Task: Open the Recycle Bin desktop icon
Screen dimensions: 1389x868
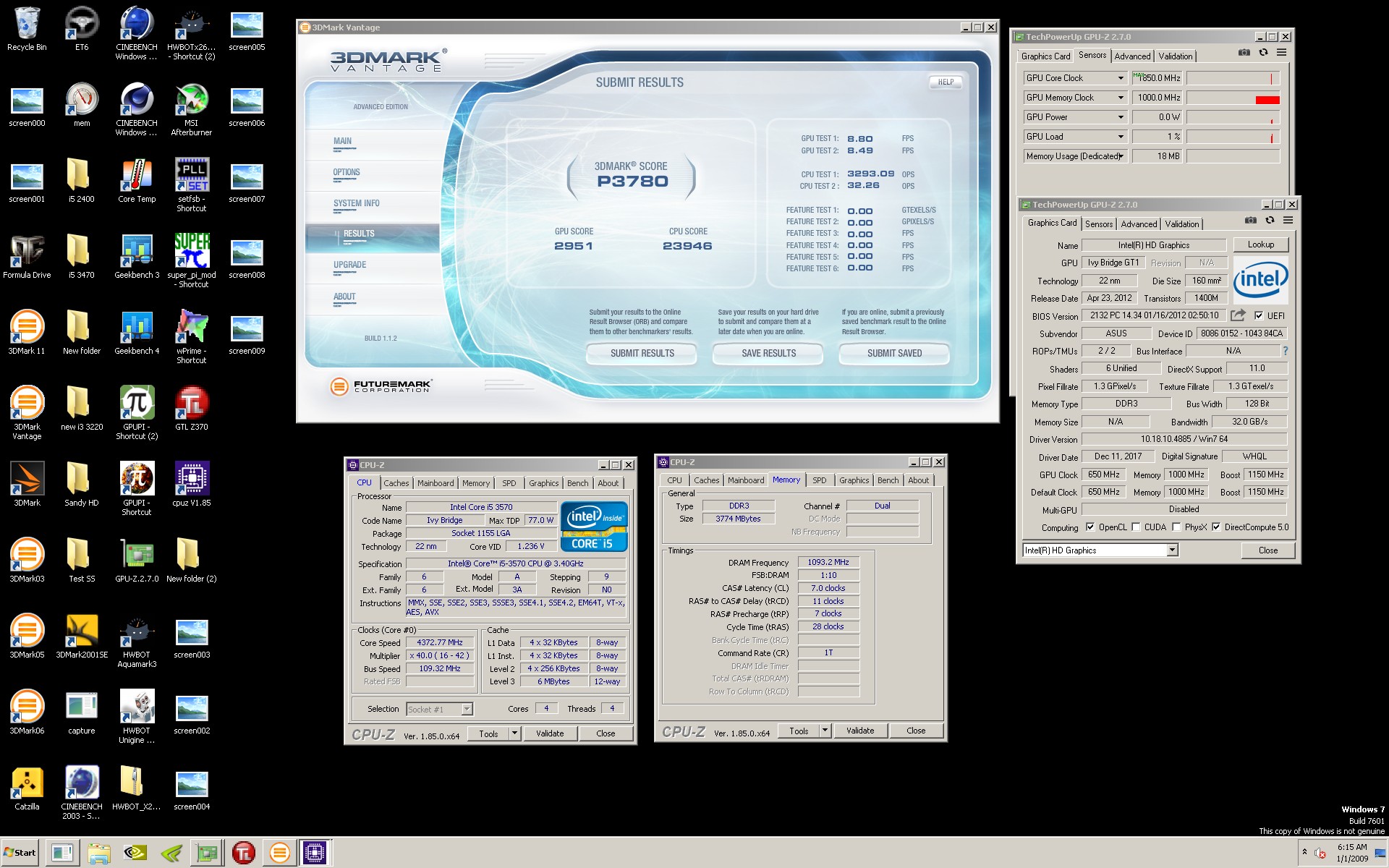Action: 27,29
